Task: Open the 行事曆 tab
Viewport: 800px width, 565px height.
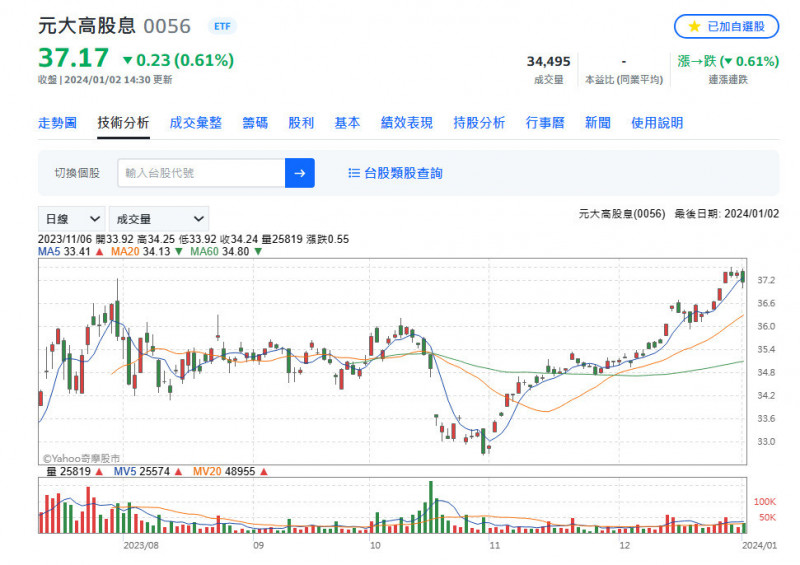Action: (545, 122)
